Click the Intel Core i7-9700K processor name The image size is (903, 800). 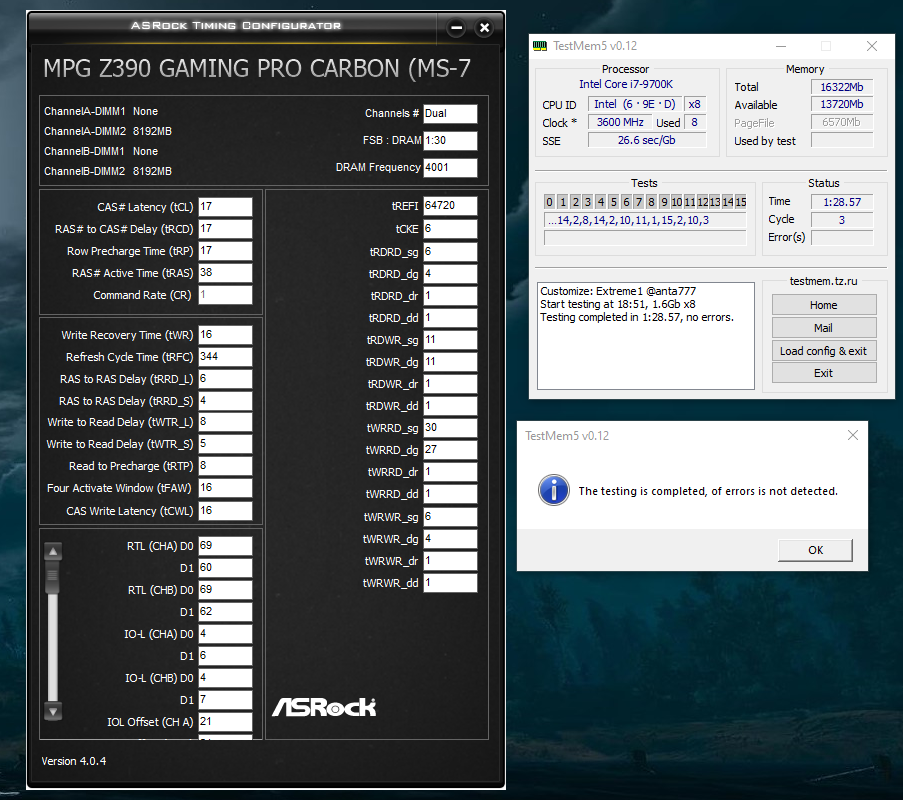point(626,84)
